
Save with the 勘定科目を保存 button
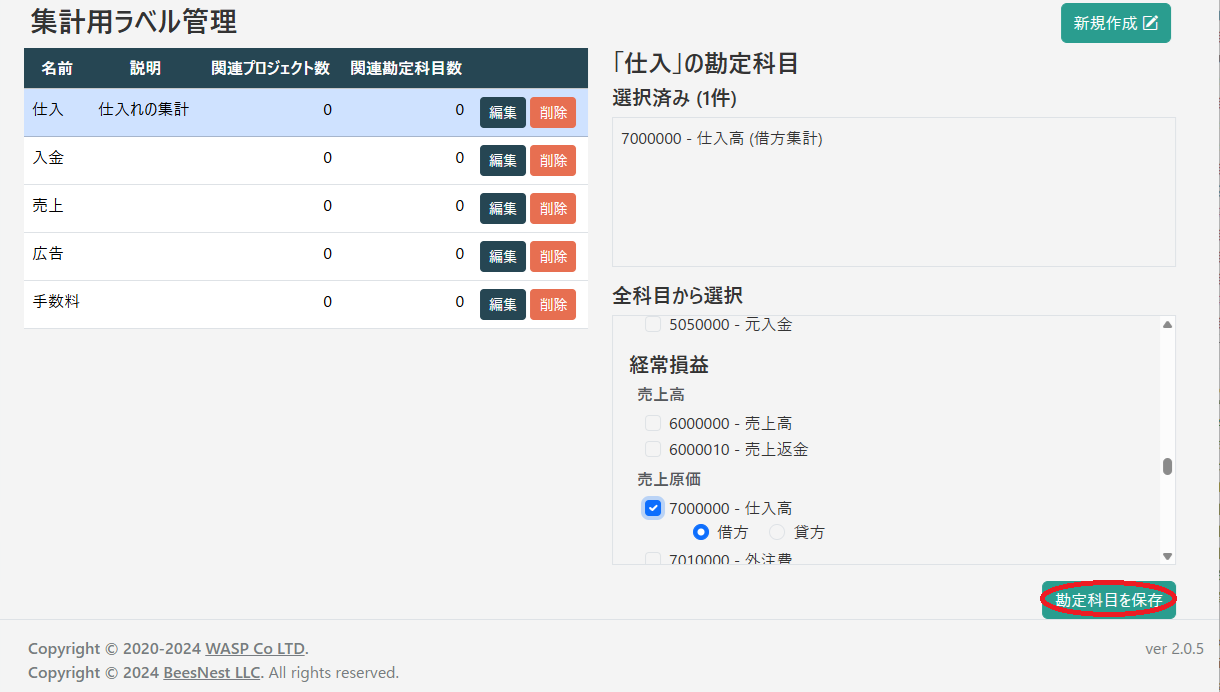(1108, 600)
